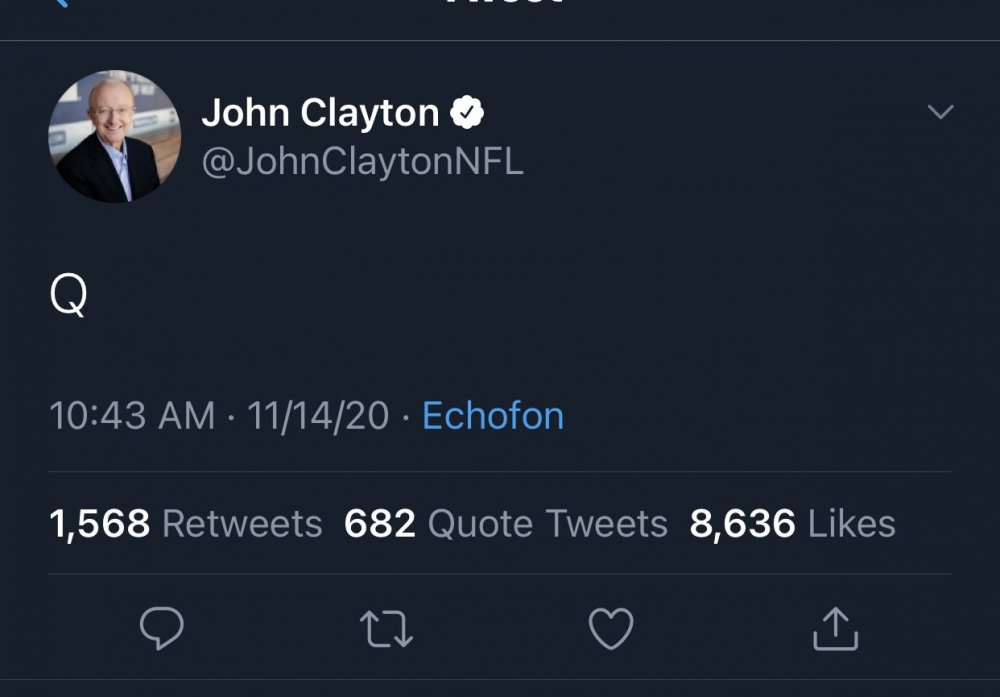The width and height of the screenshot is (1000, 697).
Task: Retweet this tweet using the arrows icon
Action: pyautogui.click(x=386, y=630)
